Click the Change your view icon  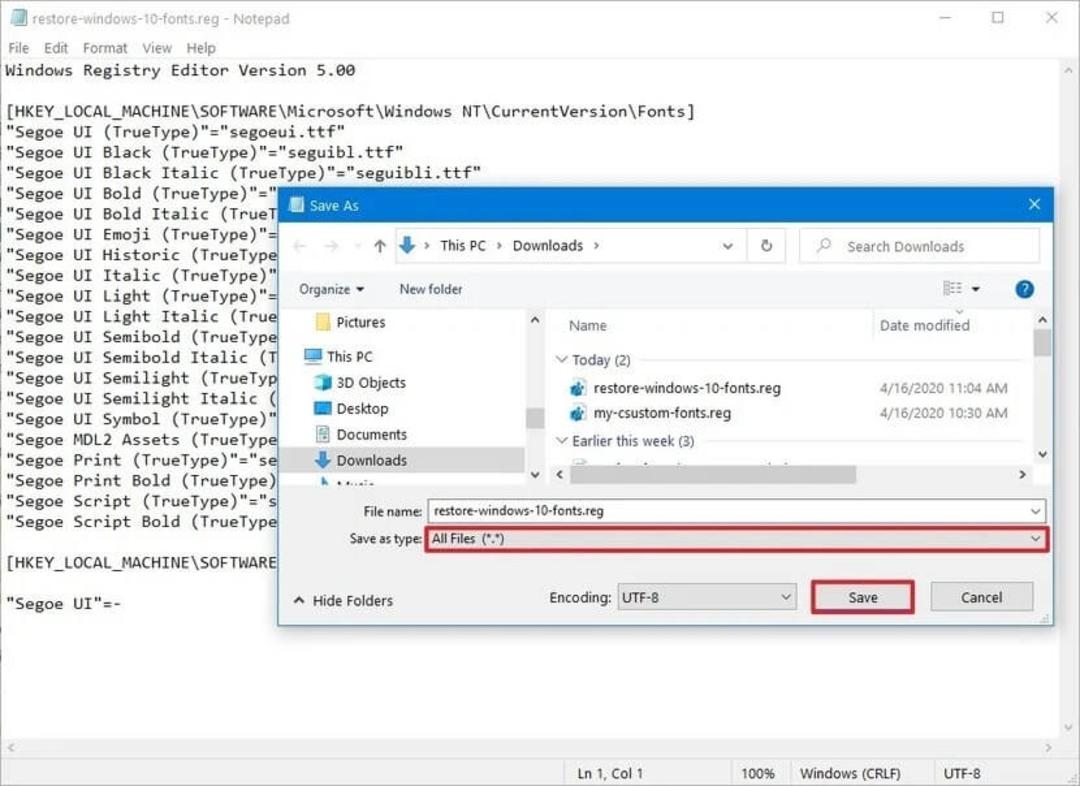(x=953, y=289)
